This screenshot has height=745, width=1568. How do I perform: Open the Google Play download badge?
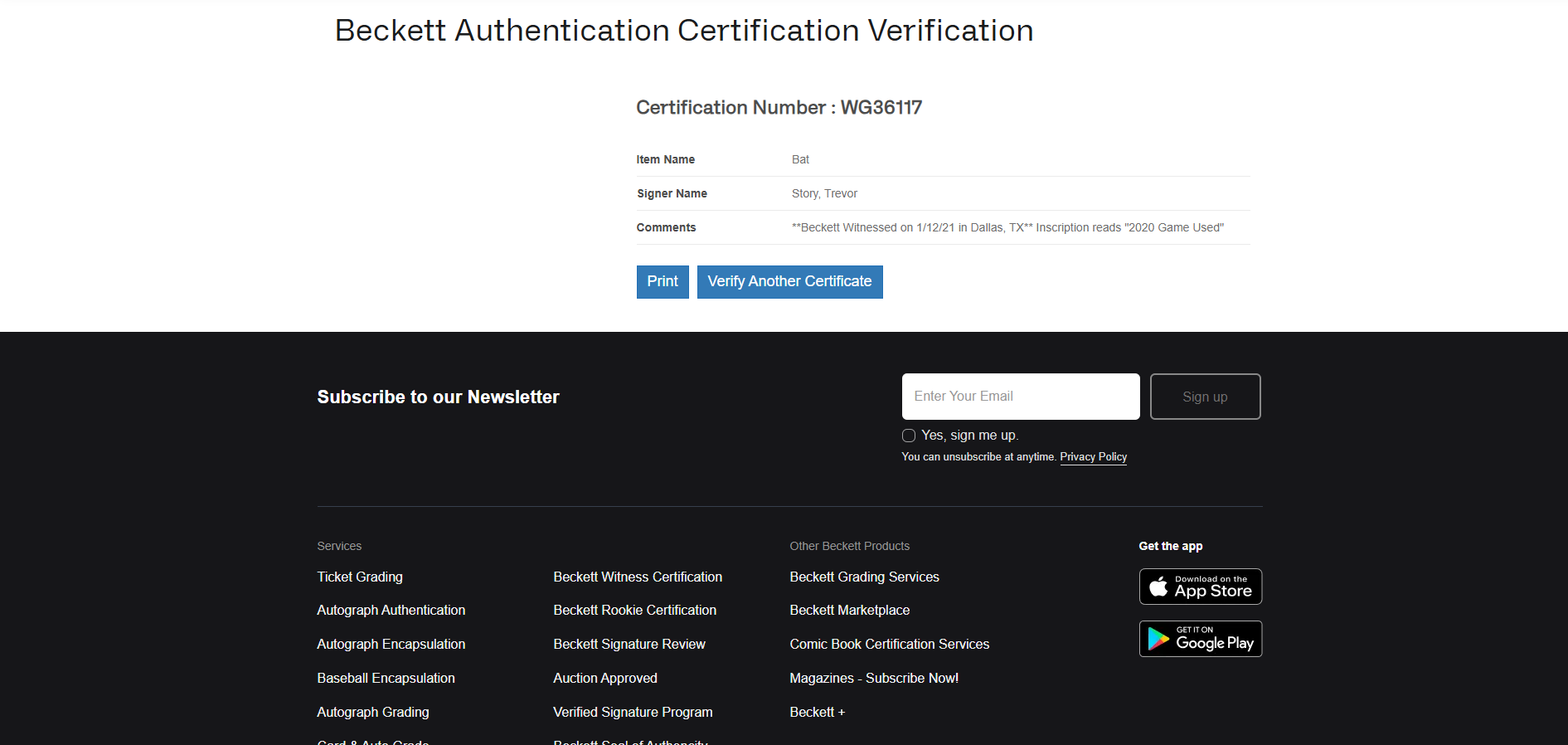pyautogui.click(x=1201, y=639)
